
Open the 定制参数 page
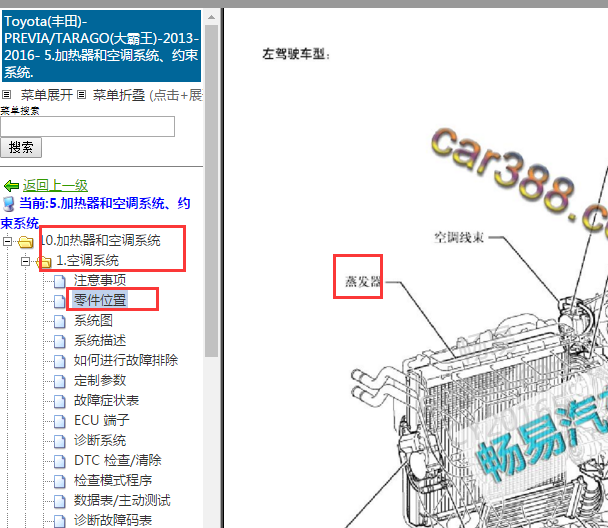pyautogui.click(x=100, y=381)
